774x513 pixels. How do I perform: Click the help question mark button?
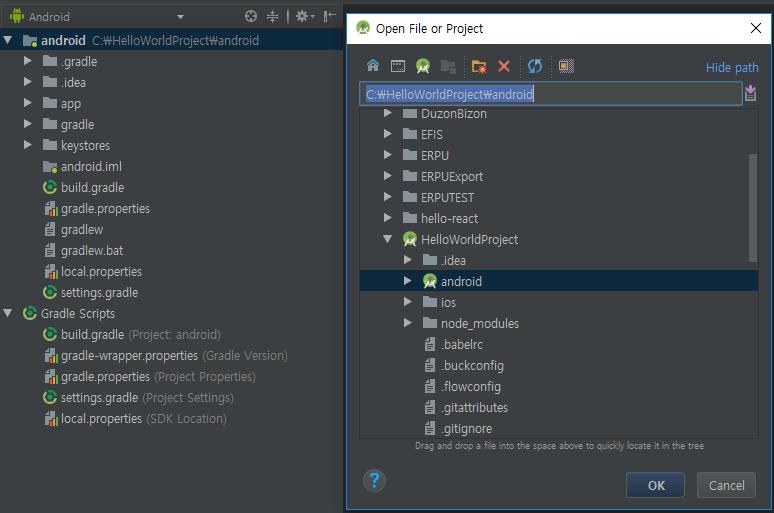coord(374,480)
